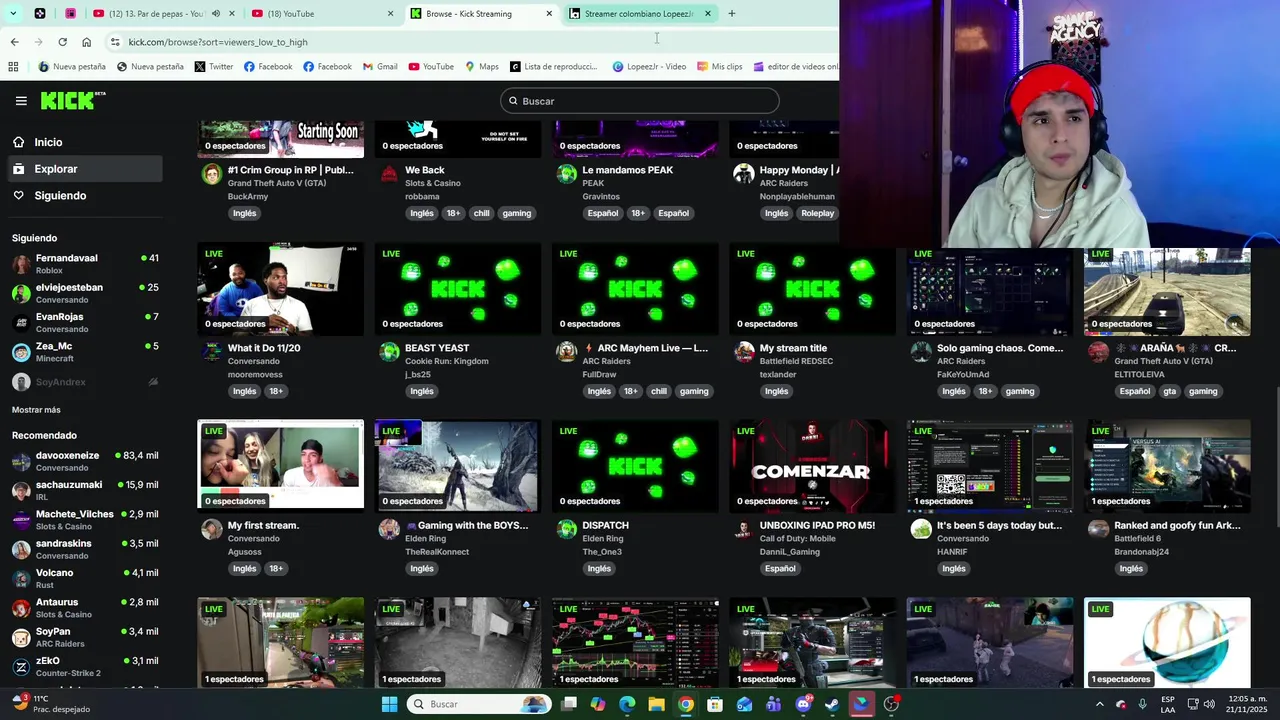The image size is (1280, 720).
Task: Focus the Kick Buscar search field
Action: (640, 101)
